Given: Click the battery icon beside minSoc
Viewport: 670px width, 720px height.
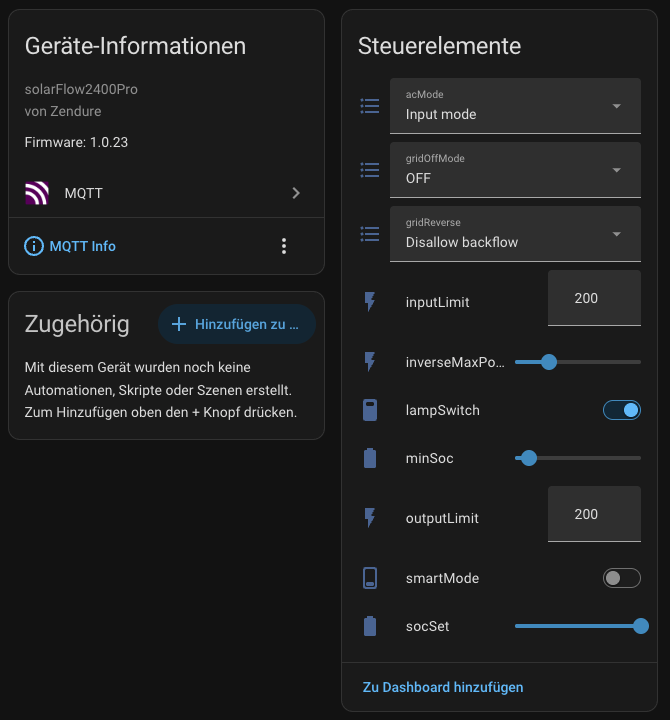Looking at the screenshot, I should 370,458.
